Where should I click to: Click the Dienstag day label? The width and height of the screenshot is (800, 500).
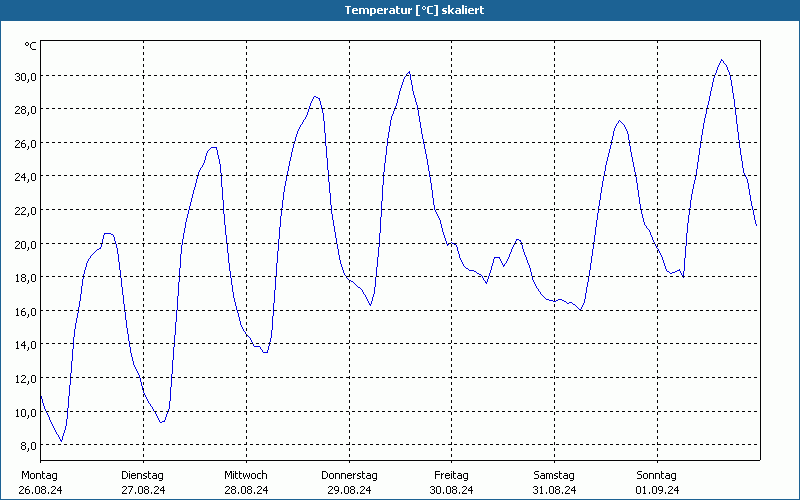[142, 476]
